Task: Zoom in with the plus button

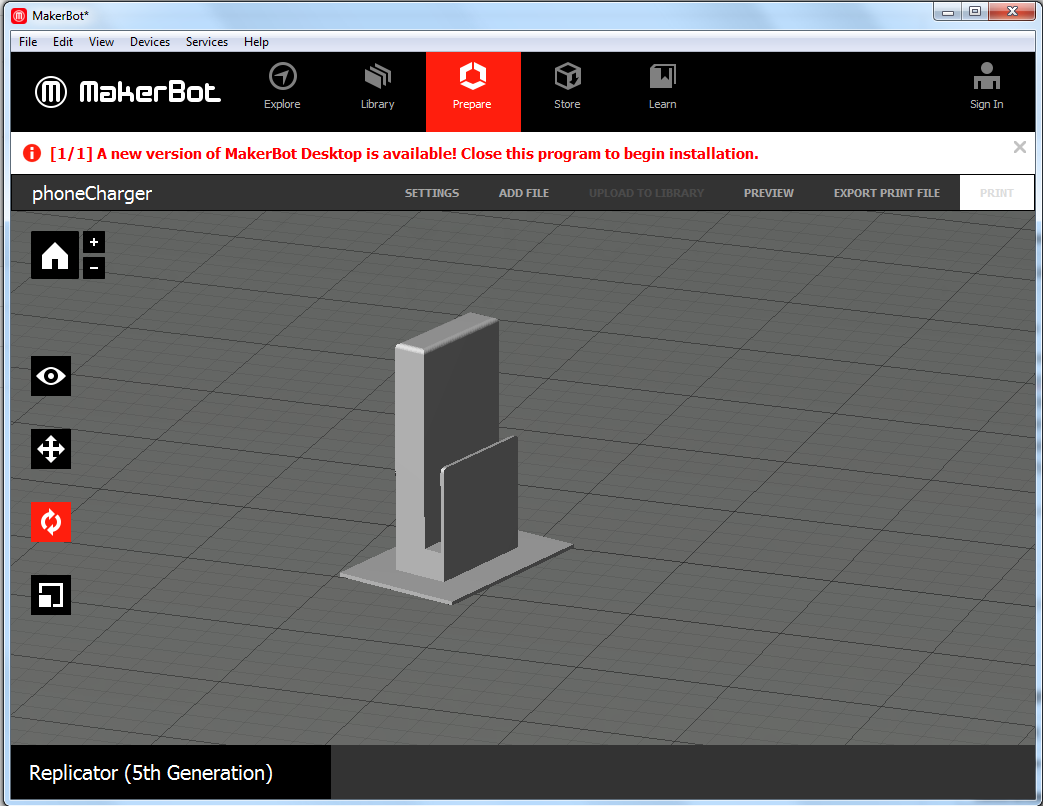Action: (x=94, y=242)
